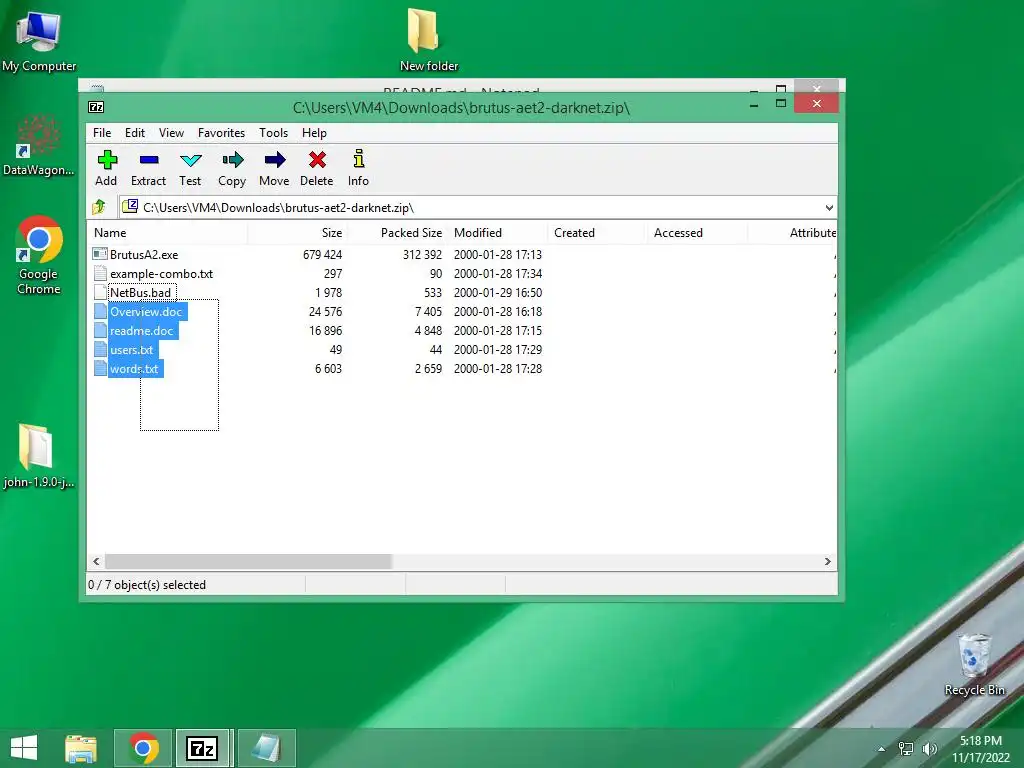Image resolution: width=1024 pixels, height=768 pixels.
Task: Open the Help menu
Action: [x=314, y=133]
